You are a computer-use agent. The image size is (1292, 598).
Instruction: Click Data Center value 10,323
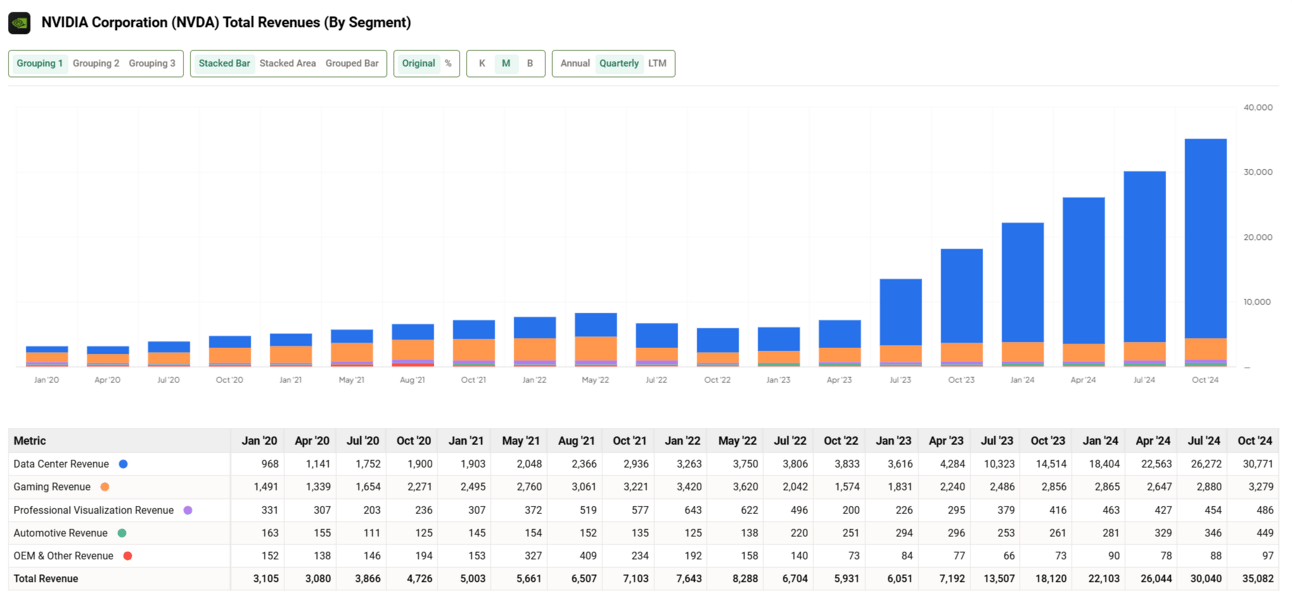point(998,464)
